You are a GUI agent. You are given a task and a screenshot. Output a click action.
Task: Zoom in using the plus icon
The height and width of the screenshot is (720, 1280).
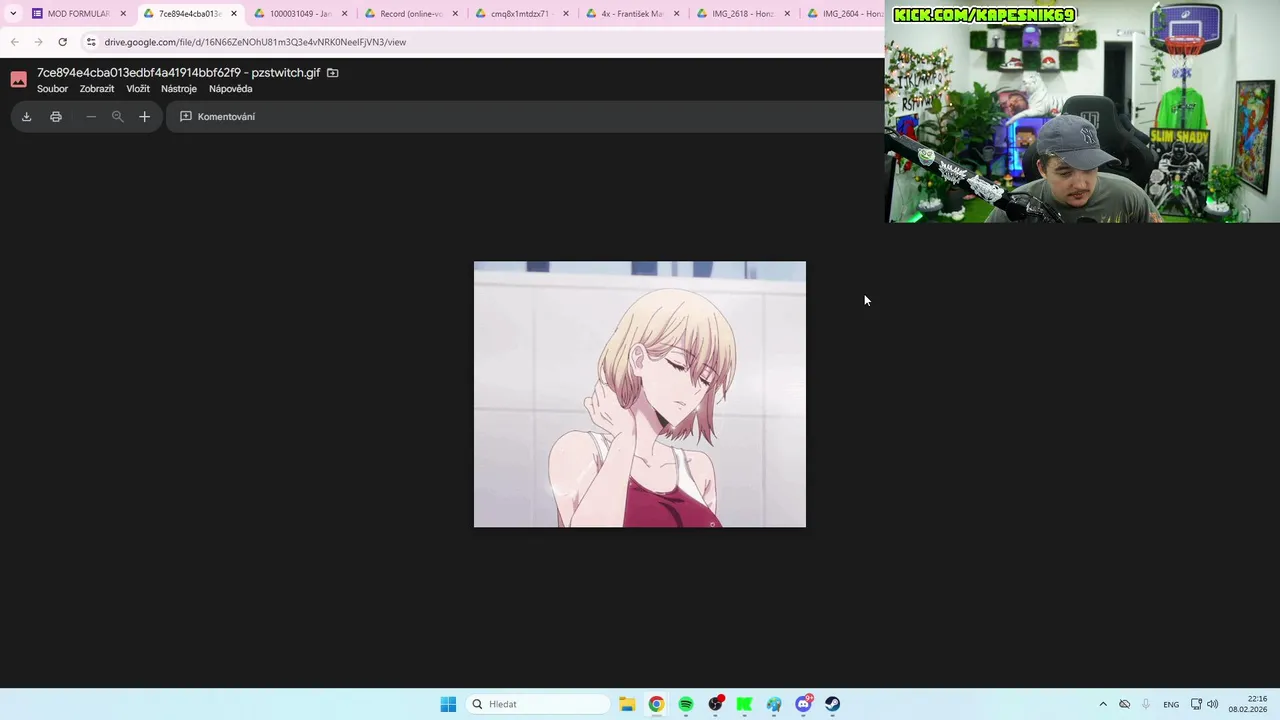coord(144,117)
